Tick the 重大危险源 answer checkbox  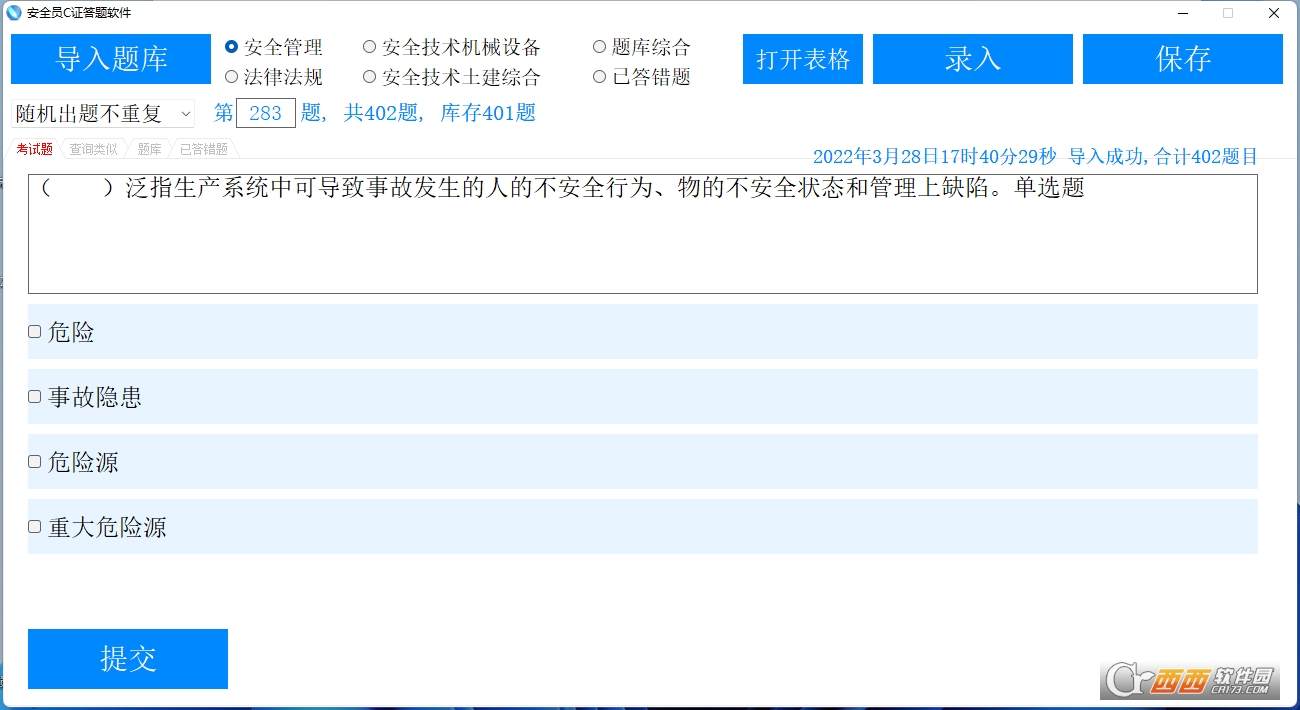[x=35, y=527]
